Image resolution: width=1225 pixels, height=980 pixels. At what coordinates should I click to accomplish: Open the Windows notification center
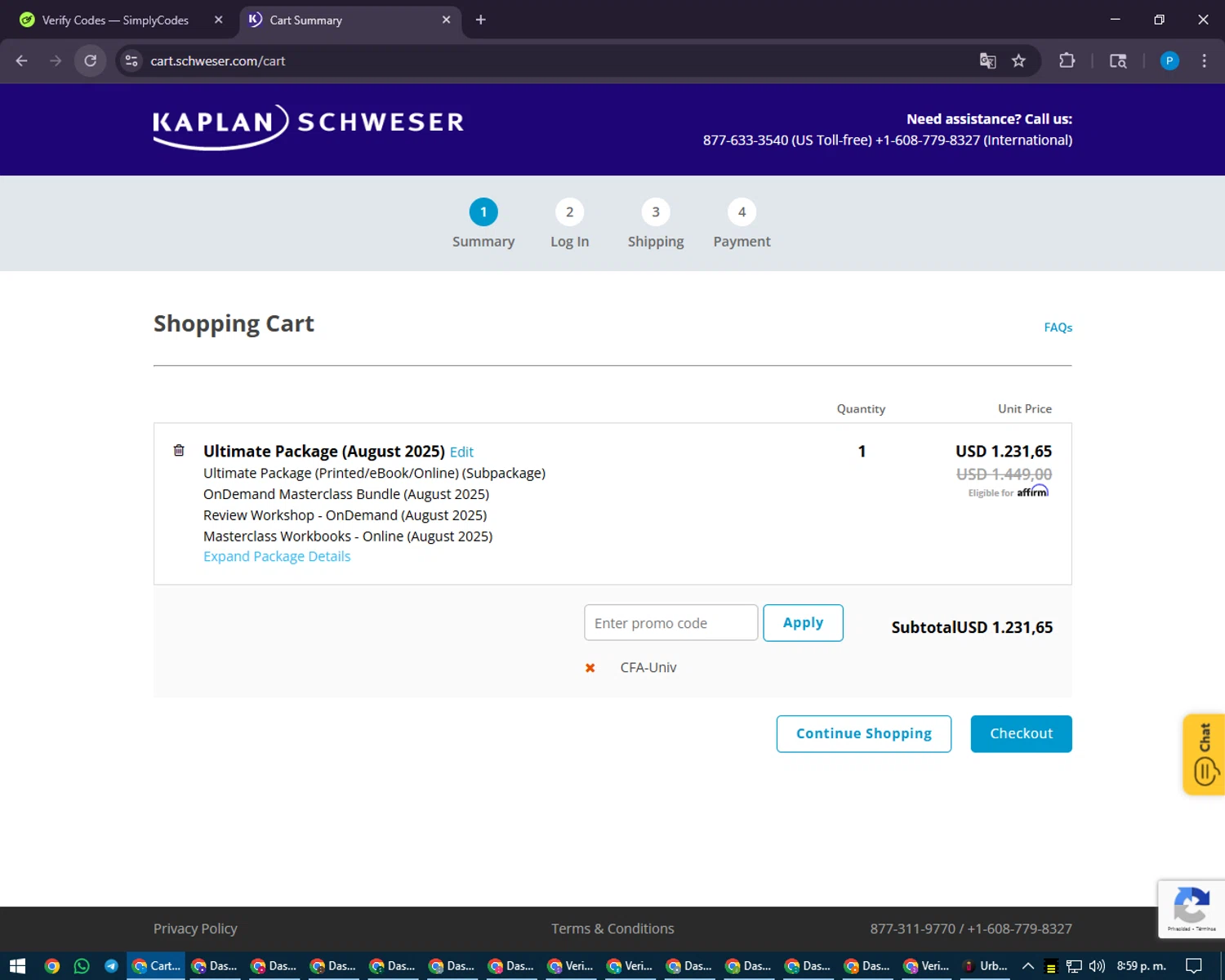[x=1193, y=966]
